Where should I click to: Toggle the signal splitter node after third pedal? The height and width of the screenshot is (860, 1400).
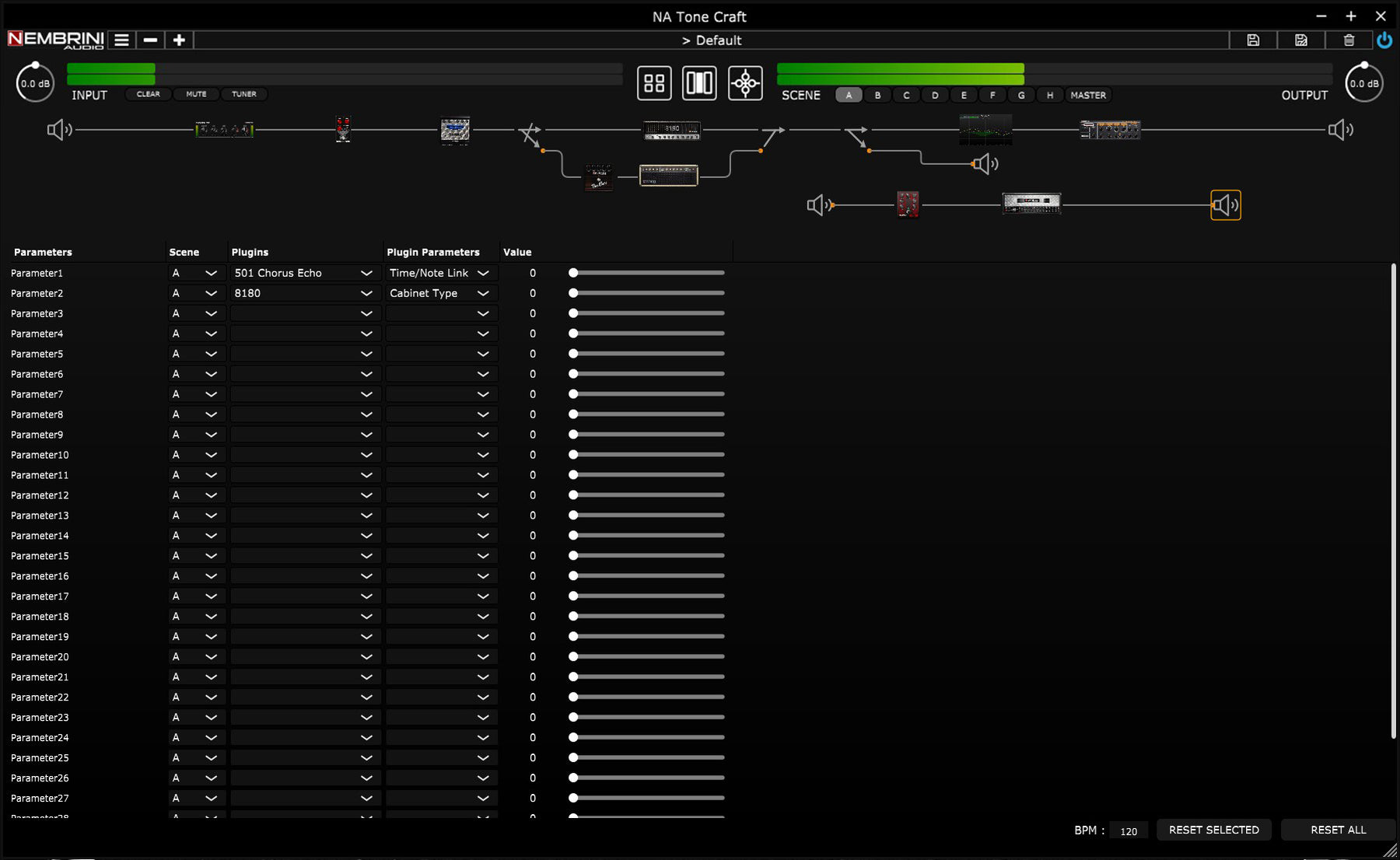coord(530,134)
